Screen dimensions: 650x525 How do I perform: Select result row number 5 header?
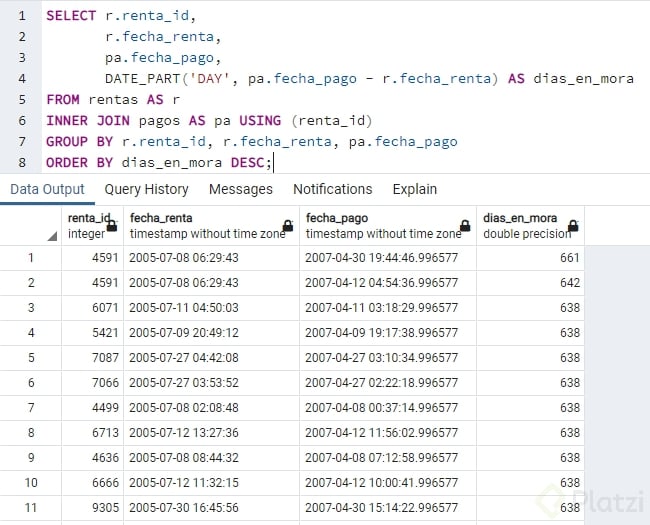pos(30,357)
